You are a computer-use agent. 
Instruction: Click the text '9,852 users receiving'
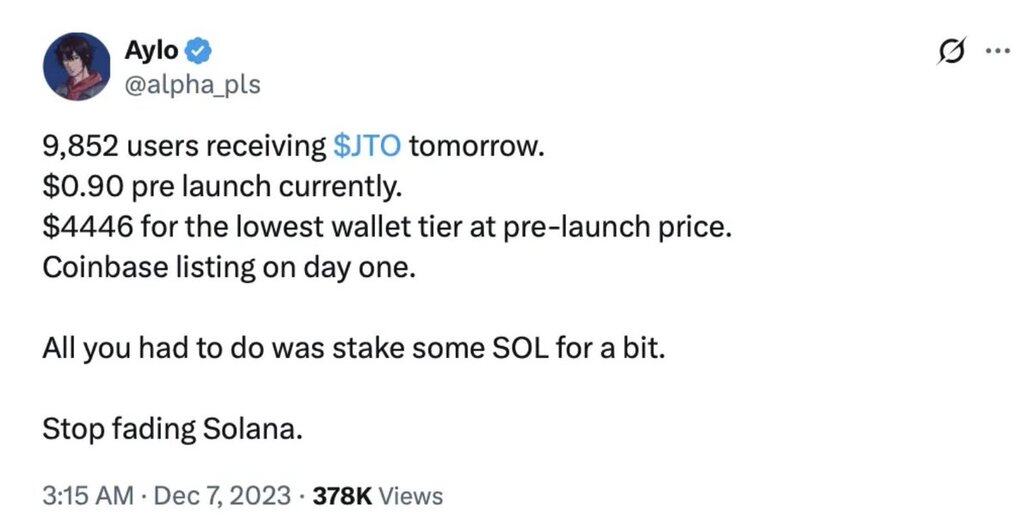tap(184, 146)
